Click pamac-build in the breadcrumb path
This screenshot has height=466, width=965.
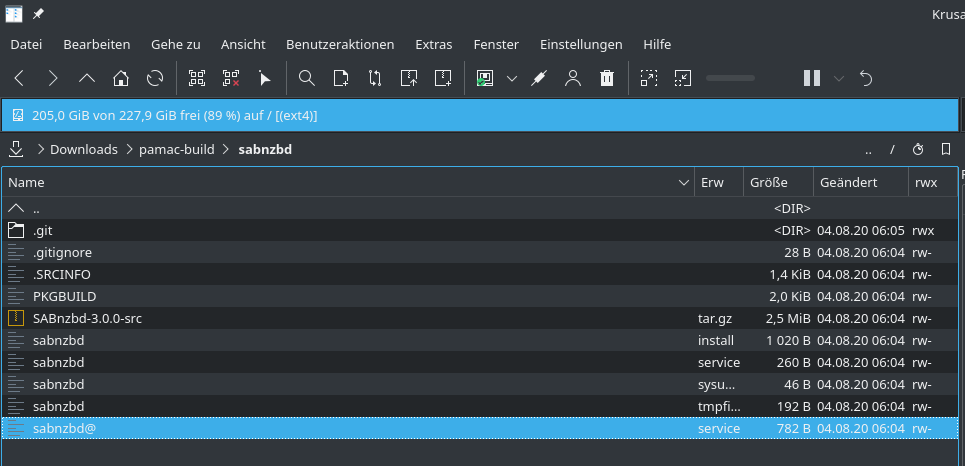pyautogui.click(x=177, y=150)
